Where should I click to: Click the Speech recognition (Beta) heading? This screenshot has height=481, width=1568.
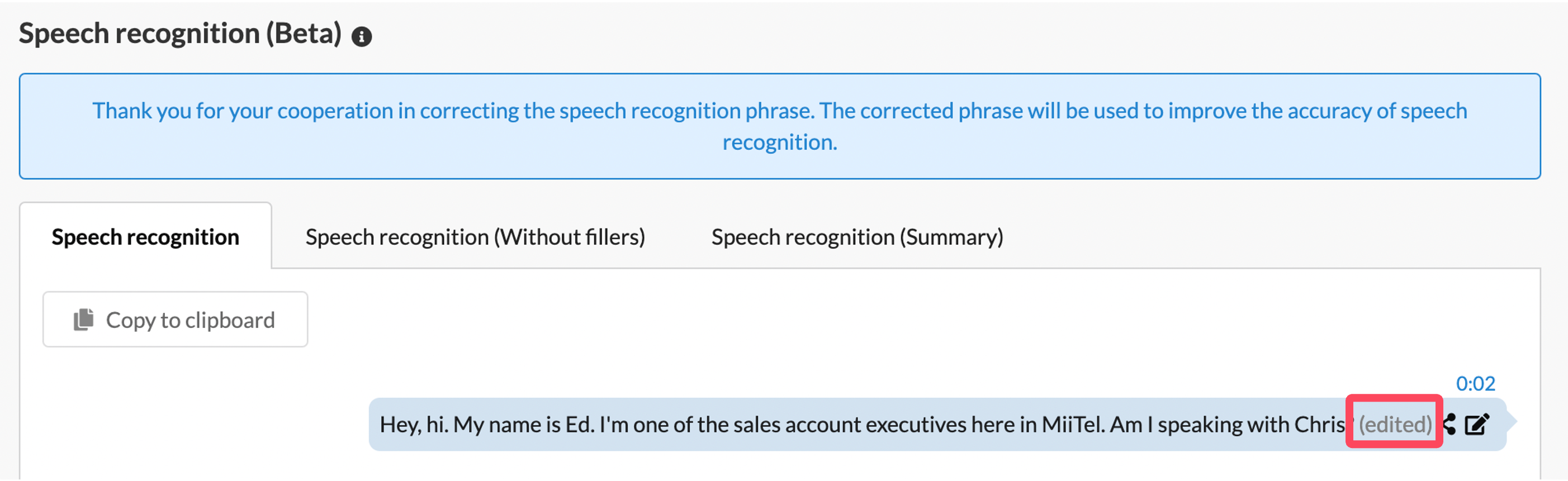[180, 34]
